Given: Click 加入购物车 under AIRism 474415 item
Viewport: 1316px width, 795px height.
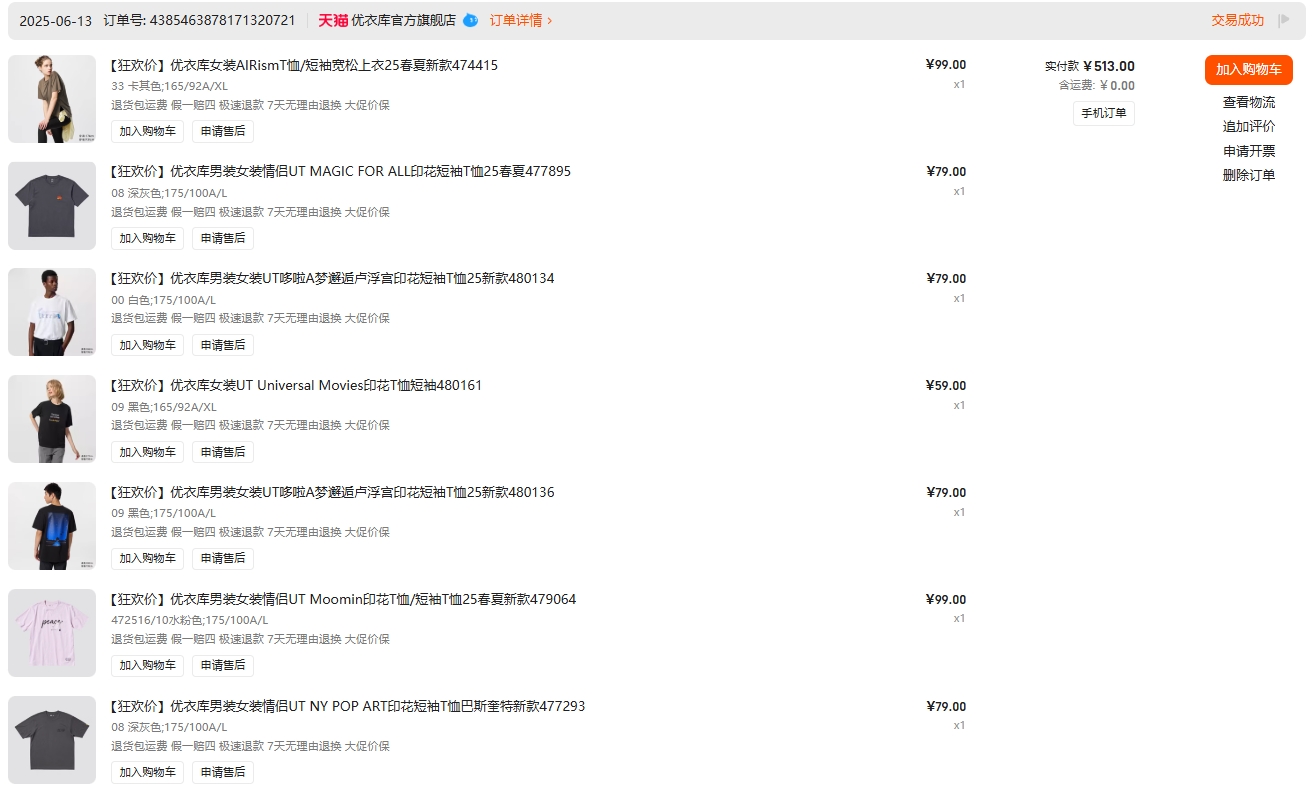Looking at the screenshot, I should [x=147, y=131].
